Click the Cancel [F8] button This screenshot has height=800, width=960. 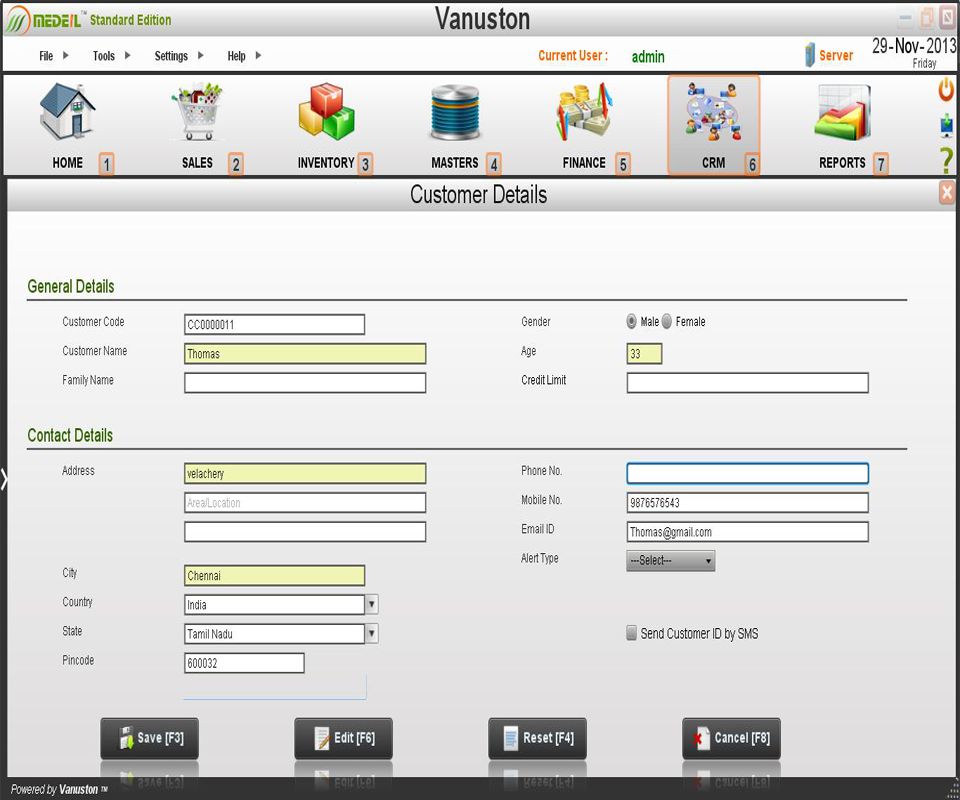point(732,738)
